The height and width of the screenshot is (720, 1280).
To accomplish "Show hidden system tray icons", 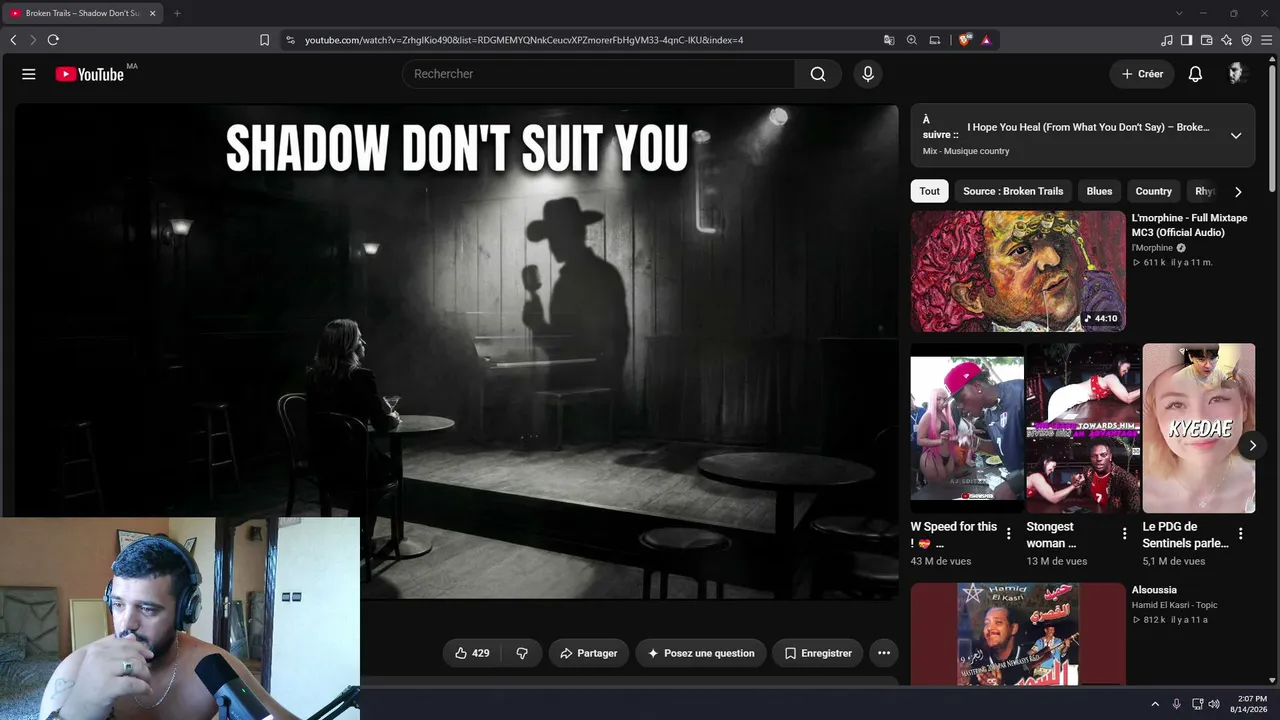I will pos(1155,704).
